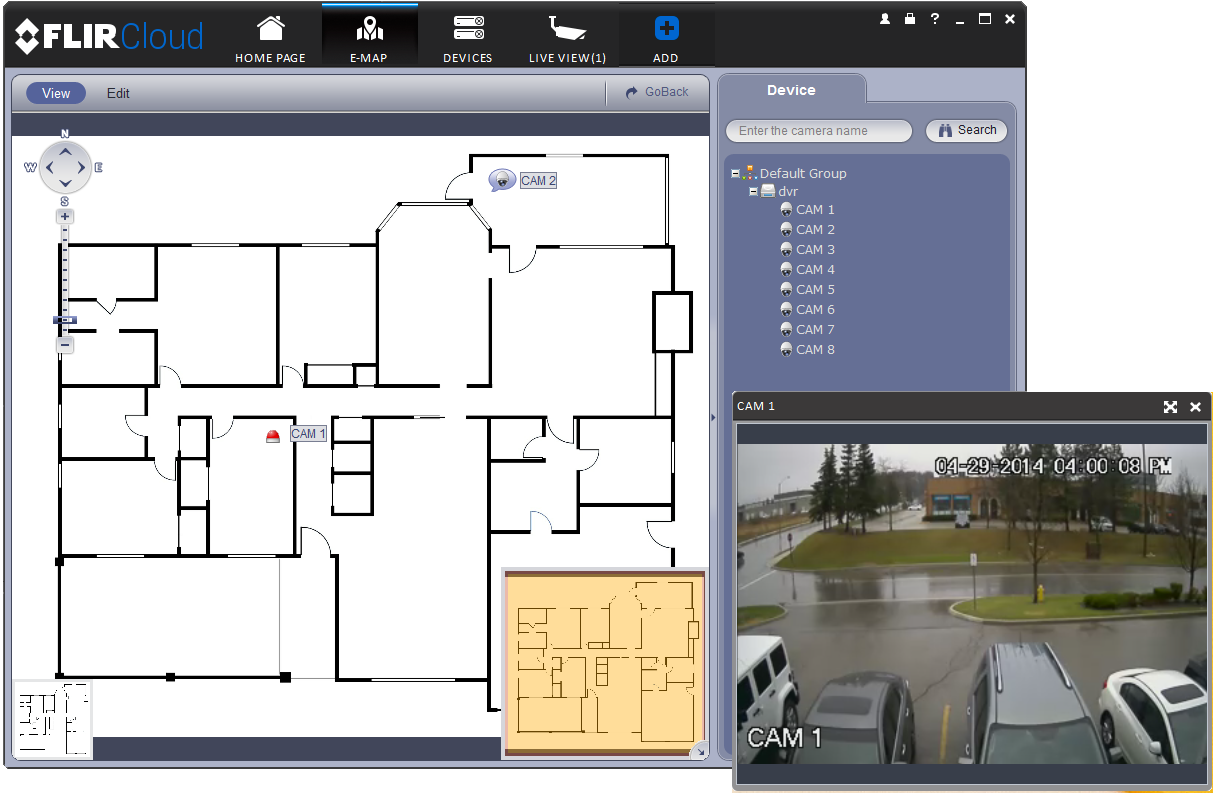Collapse the Device side panel arrow
The width and height of the screenshot is (1213, 793).
click(x=714, y=418)
